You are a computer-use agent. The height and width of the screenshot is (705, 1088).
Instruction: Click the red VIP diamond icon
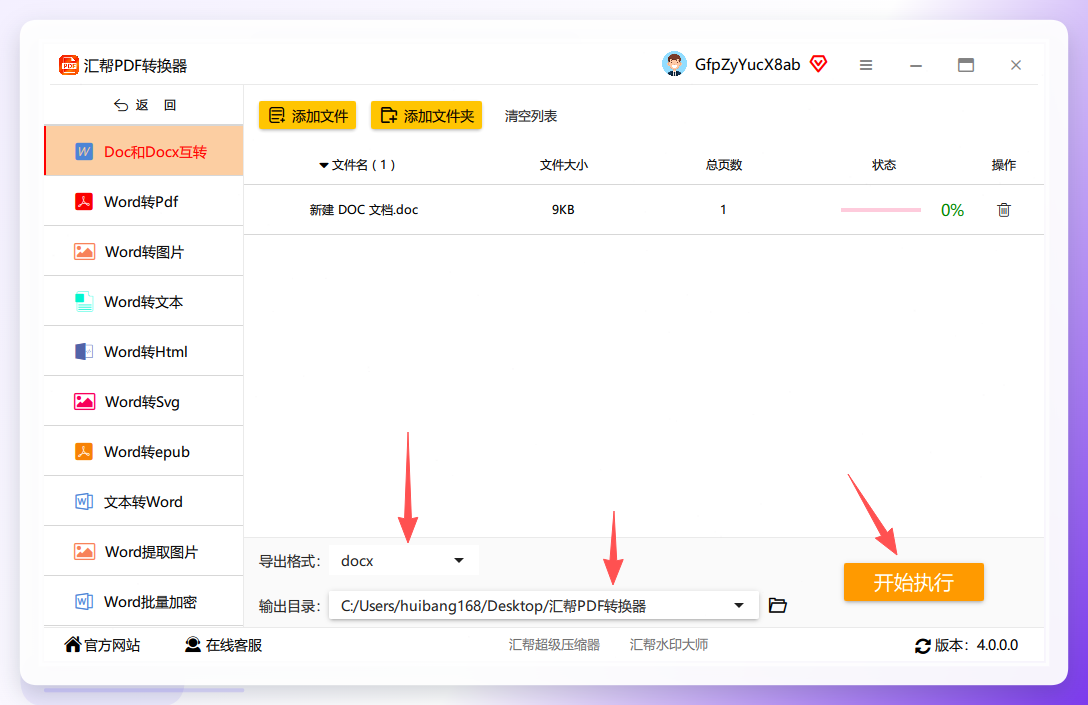(x=819, y=64)
